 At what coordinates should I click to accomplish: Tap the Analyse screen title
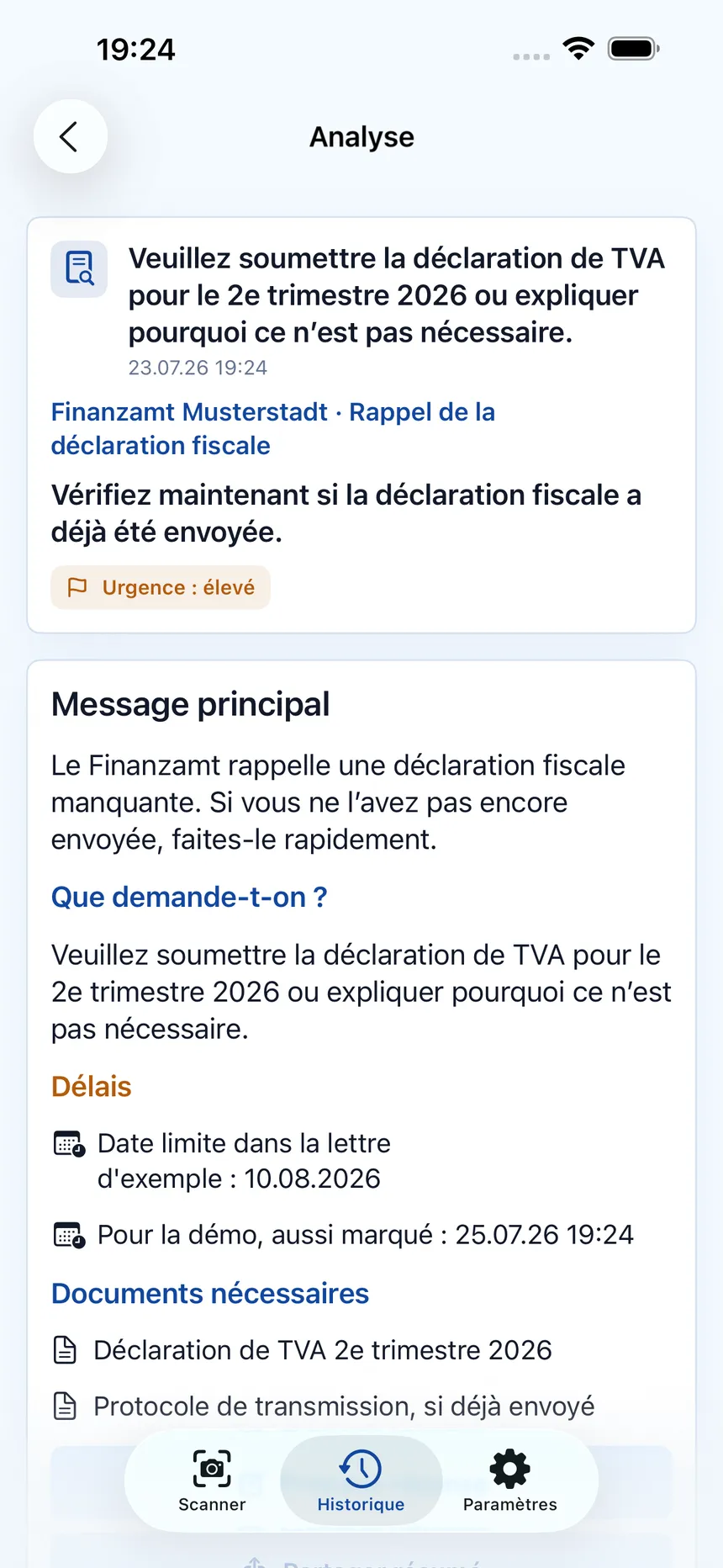(361, 136)
